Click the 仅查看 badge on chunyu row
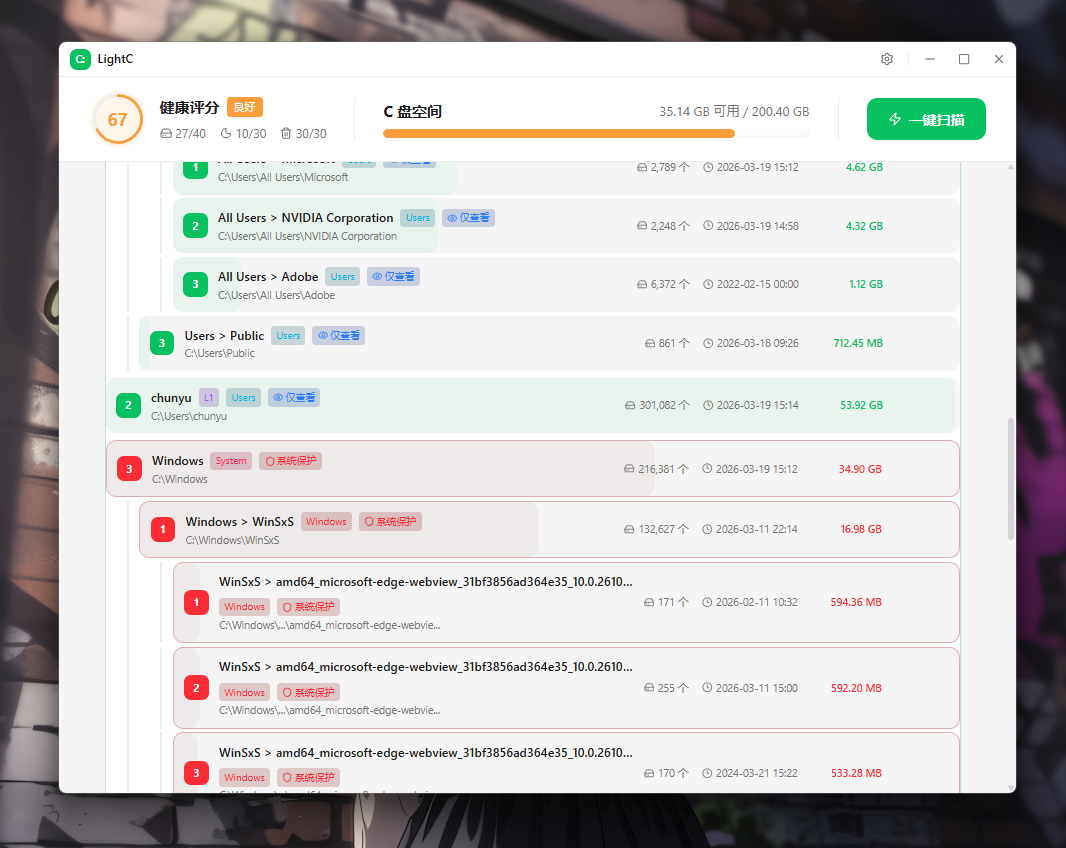 pos(294,397)
